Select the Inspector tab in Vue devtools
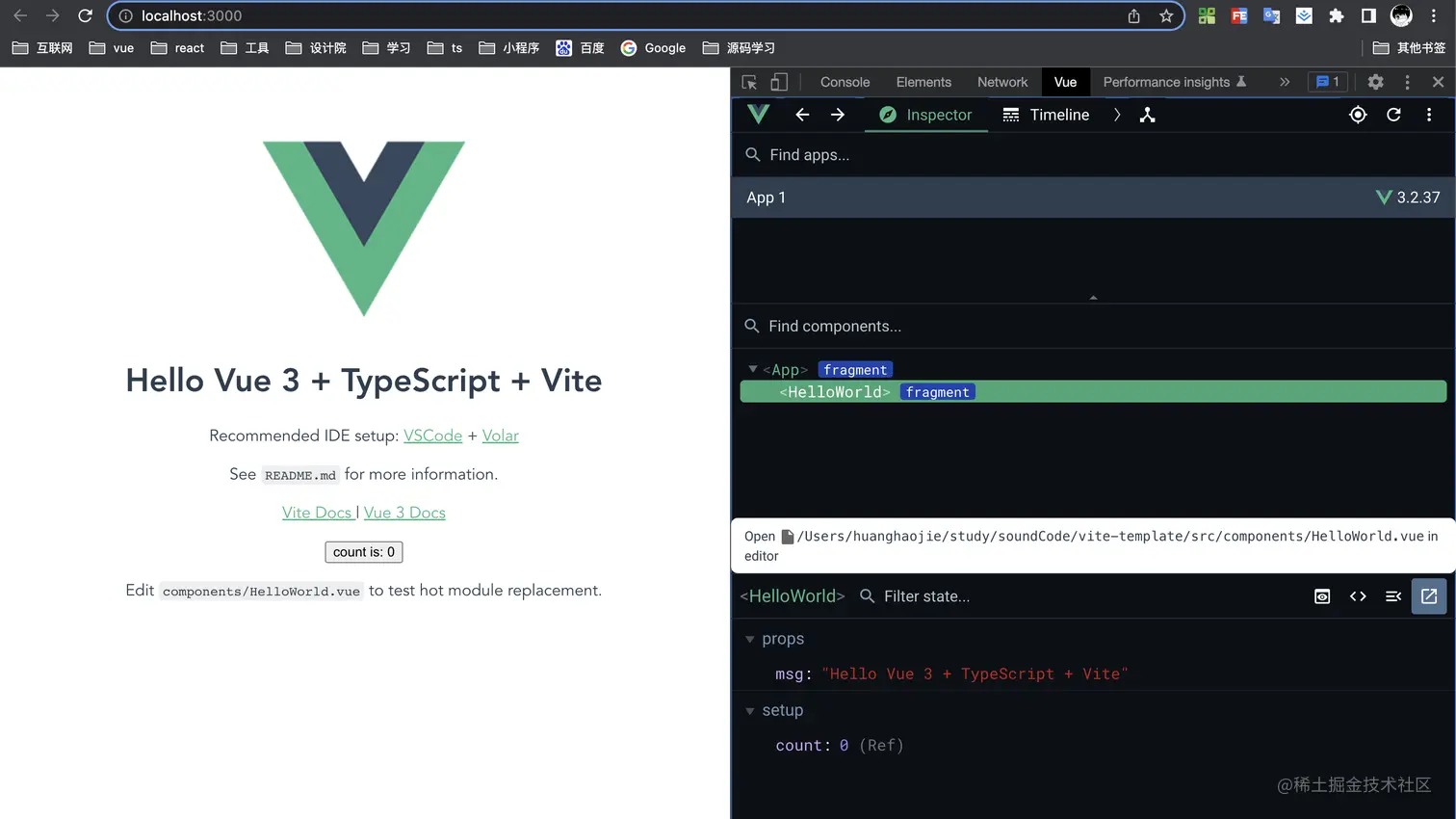 pyautogui.click(x=925, y=115)
